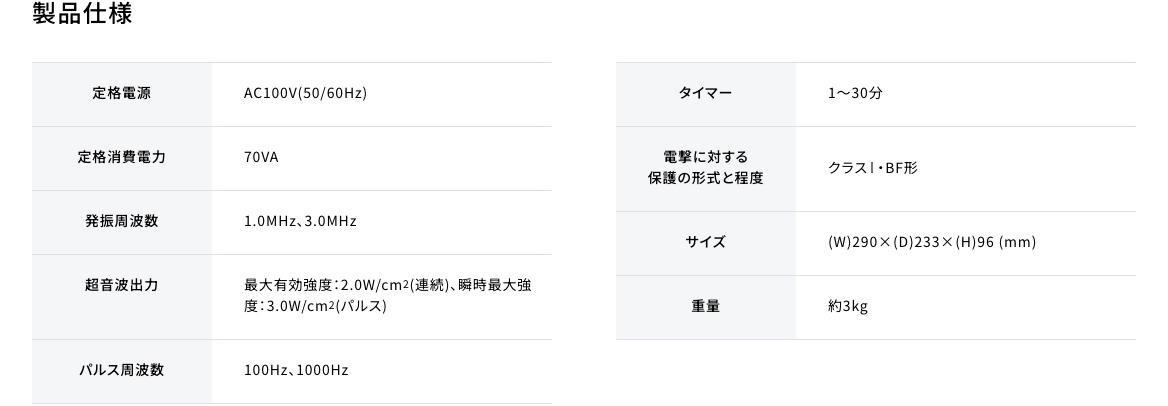Select the 100Hz、1000Hz pulse frequency value
The height and width of the screenshot is (406, 1168).
(x=296, y=371)
